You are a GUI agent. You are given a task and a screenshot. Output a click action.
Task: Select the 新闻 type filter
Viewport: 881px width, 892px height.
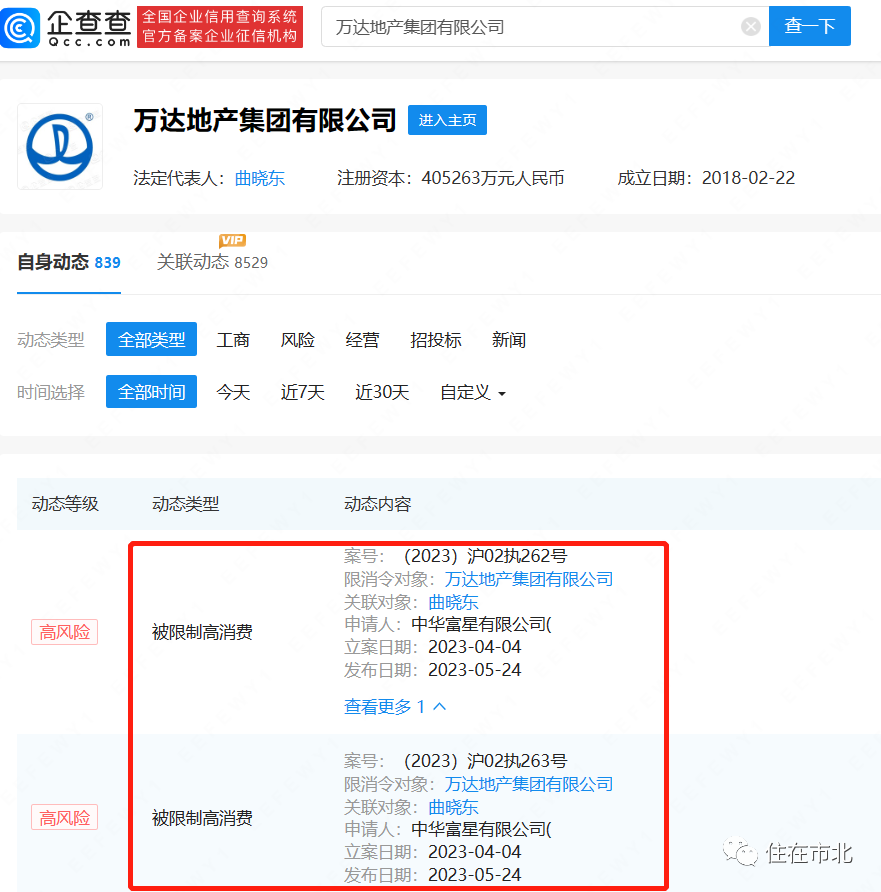[508, 340]
